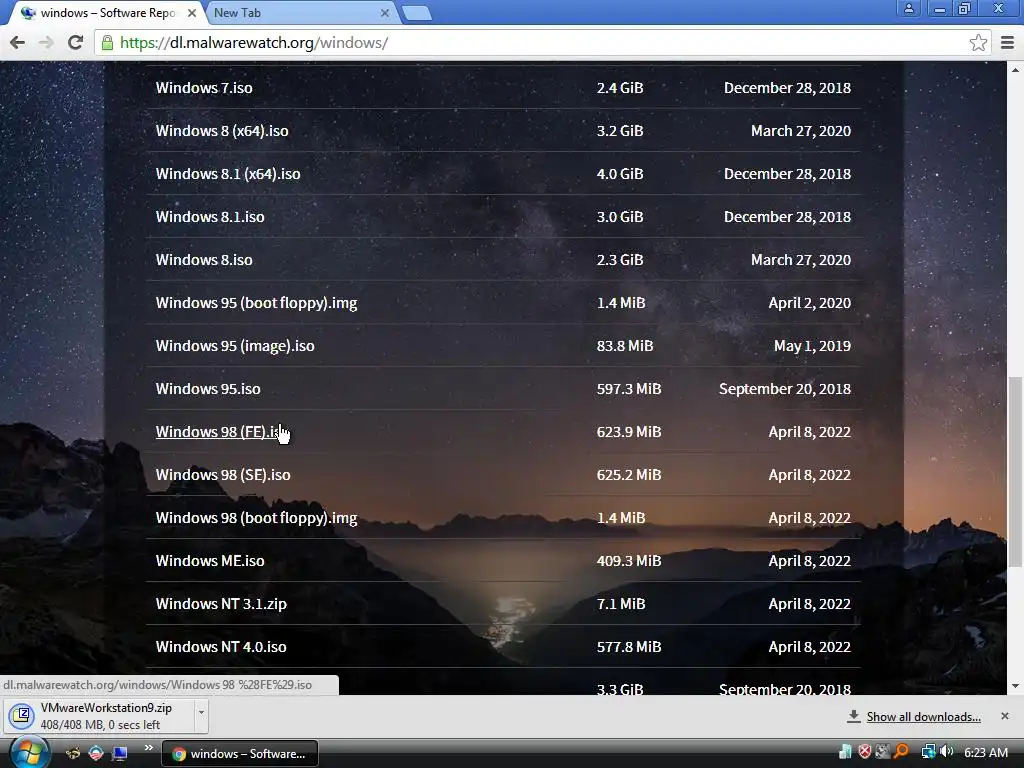This screenshot has width=1024, height=768.
Task: Open the Windows NT 3.1.zip link
Action: click(221, 604)
